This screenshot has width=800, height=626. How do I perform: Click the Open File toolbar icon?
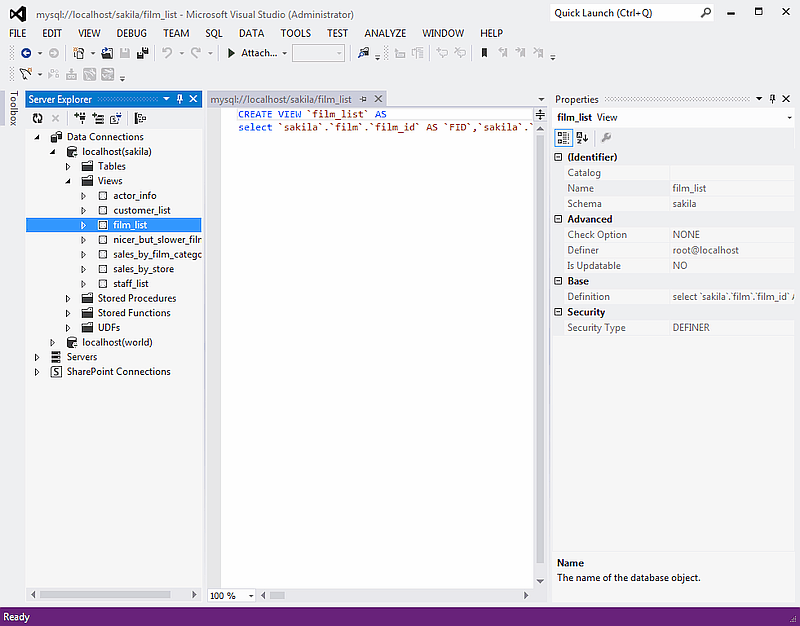coord(107,53)
